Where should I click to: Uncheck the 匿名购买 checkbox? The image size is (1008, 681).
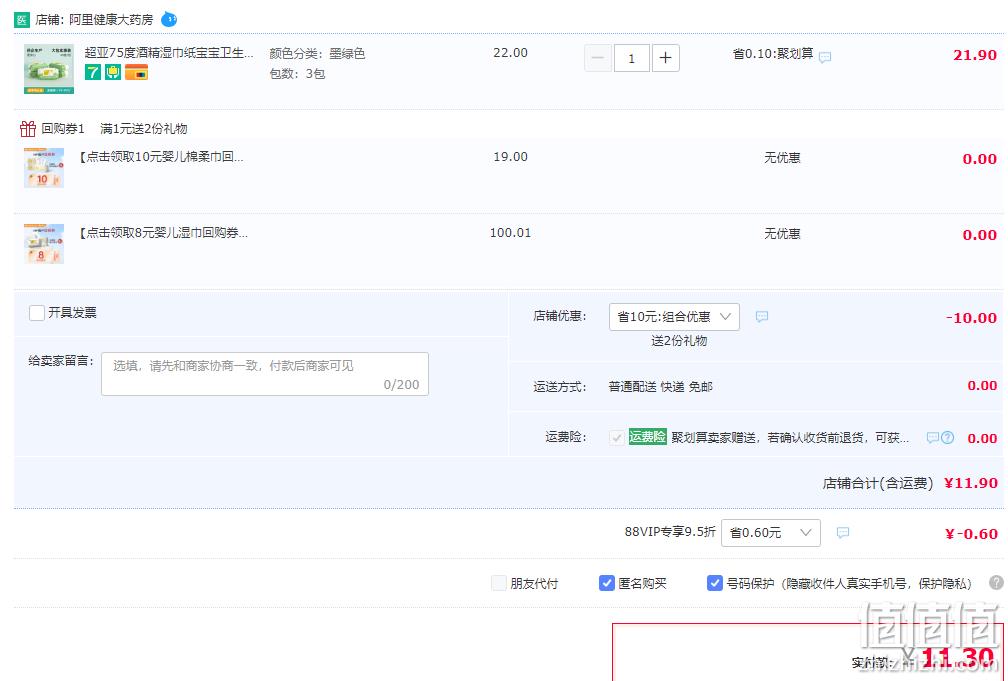tap(606, 583)
